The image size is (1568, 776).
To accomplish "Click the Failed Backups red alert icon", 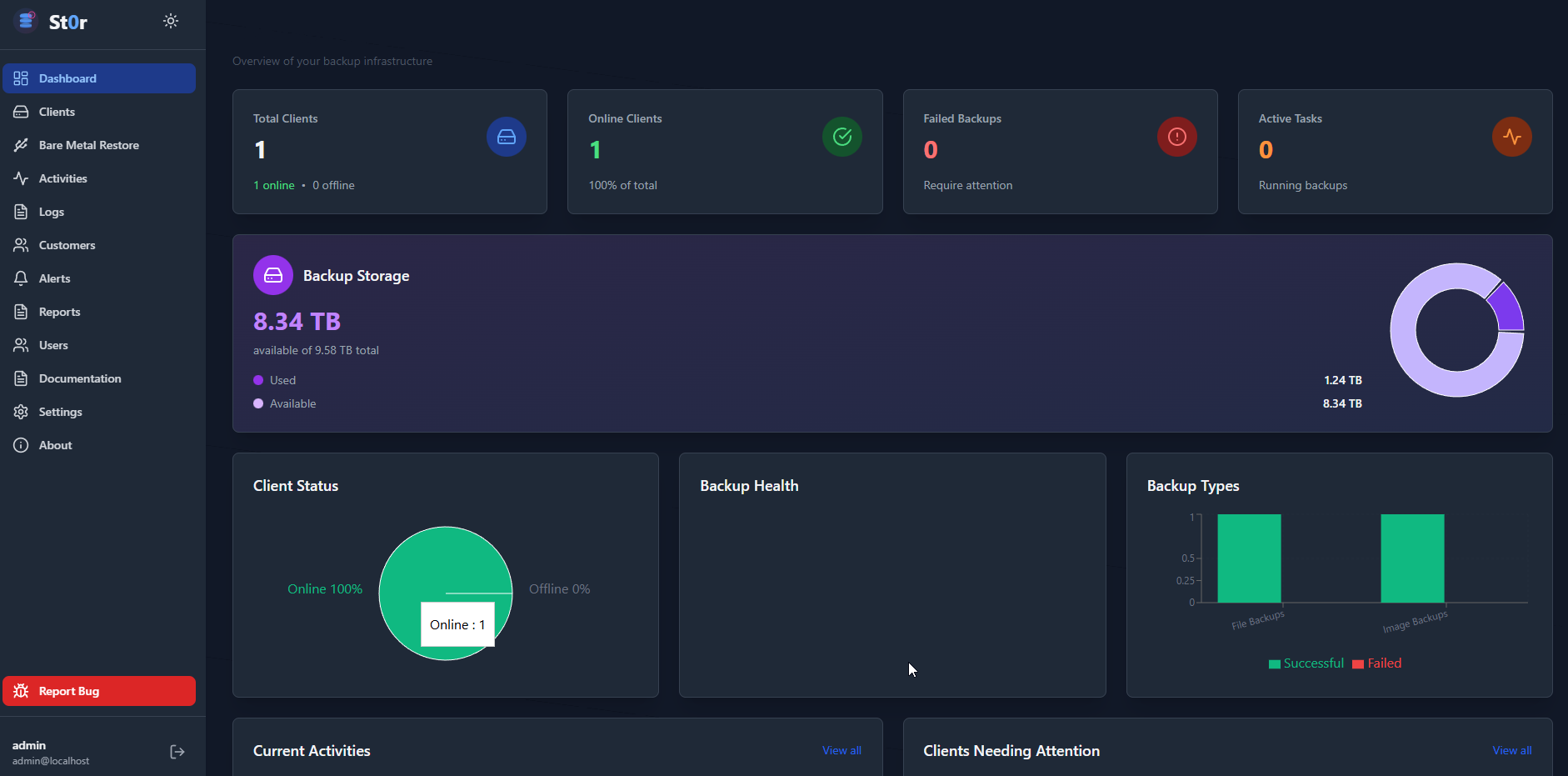I will [x=1177, y=137].
